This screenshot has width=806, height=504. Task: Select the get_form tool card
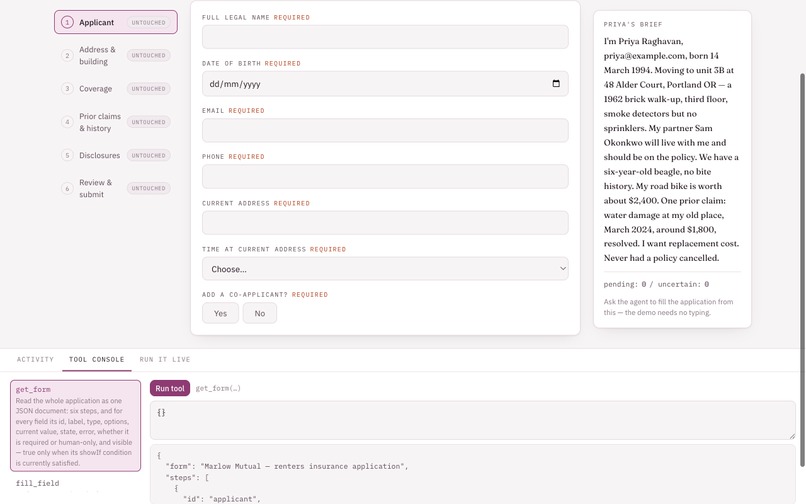coord(75,426)
